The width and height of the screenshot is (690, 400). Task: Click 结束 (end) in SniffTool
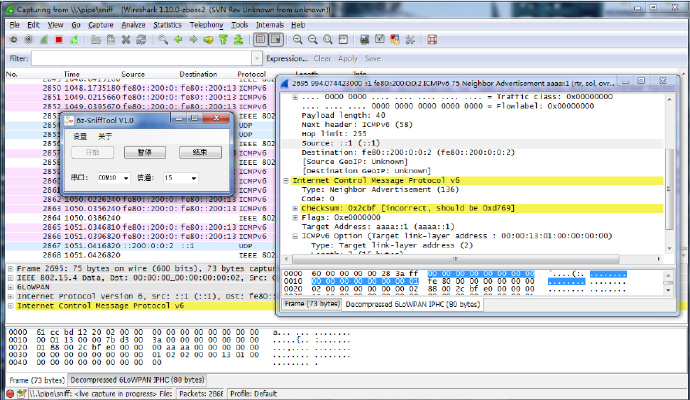[x=200, y=152]
